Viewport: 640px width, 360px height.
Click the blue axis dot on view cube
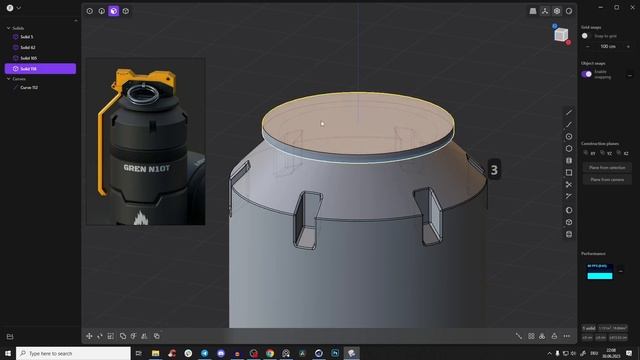555,26
